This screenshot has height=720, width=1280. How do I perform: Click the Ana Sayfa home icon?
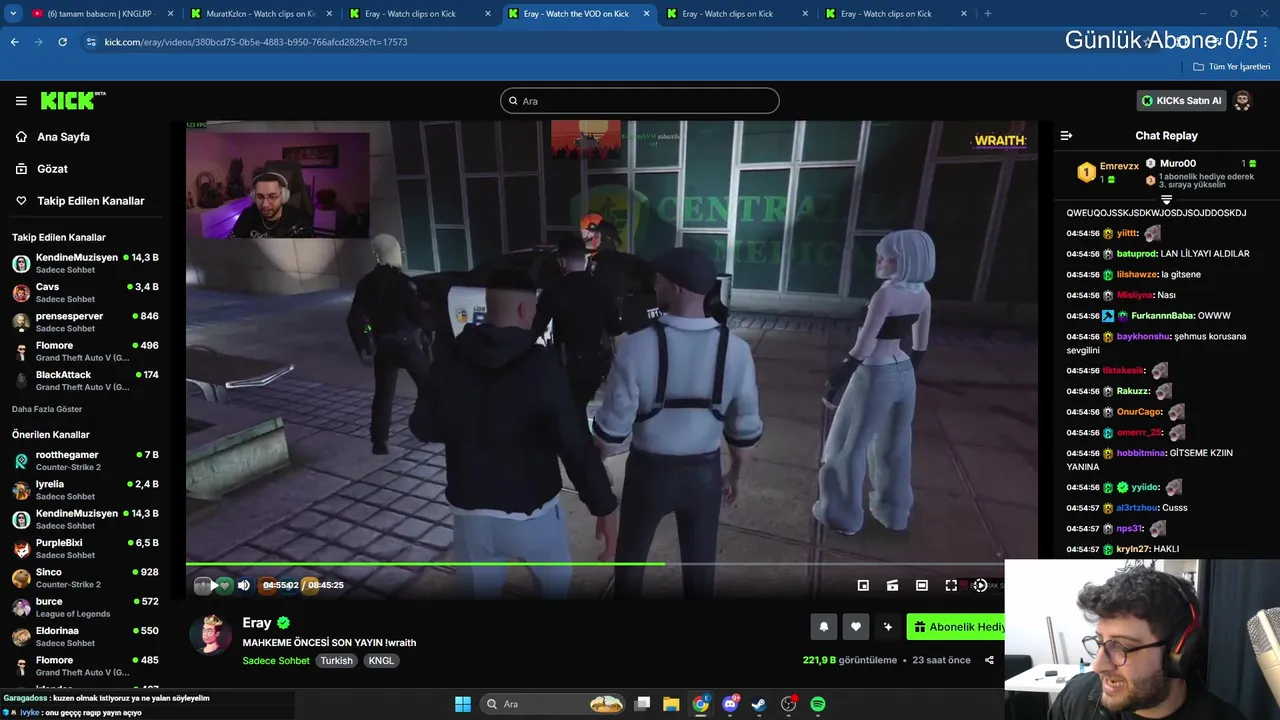tap(21, 137)
